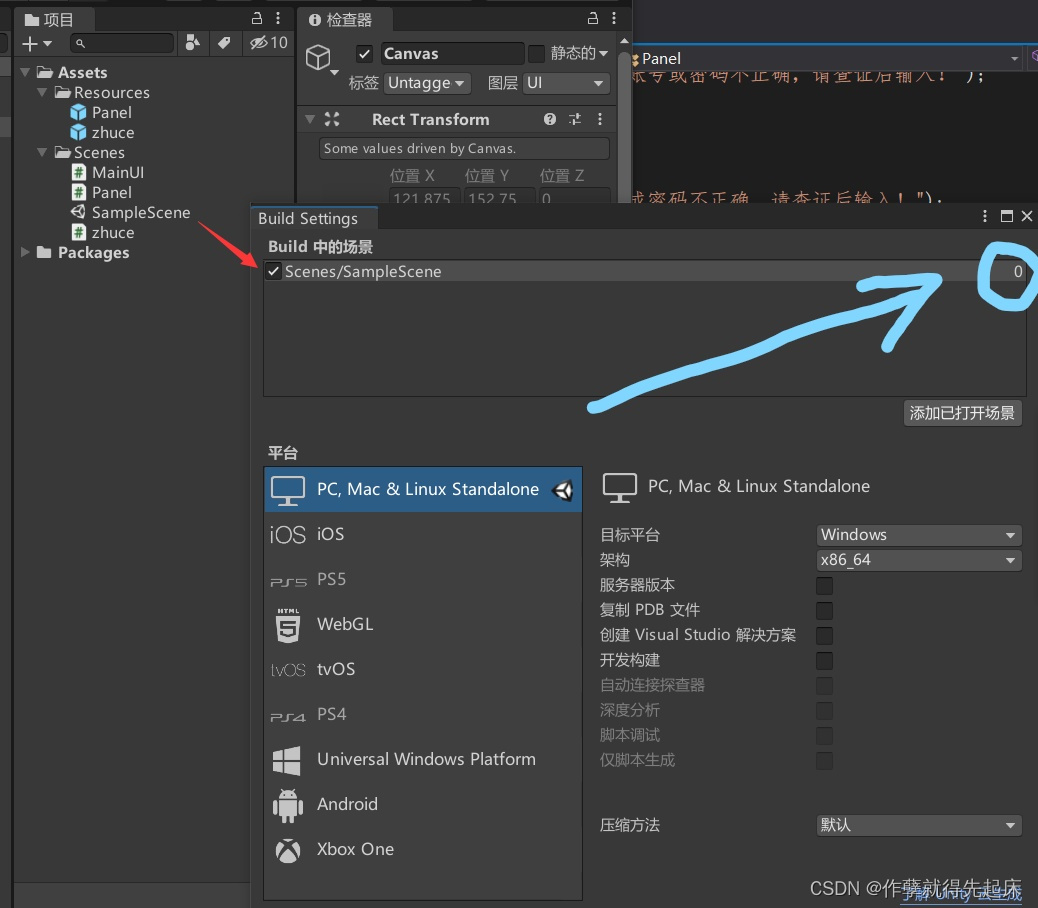Collapse the Rect Transform component
Image resolution: width=1038 pixels, height=908 pixels.
coord(310,119)
